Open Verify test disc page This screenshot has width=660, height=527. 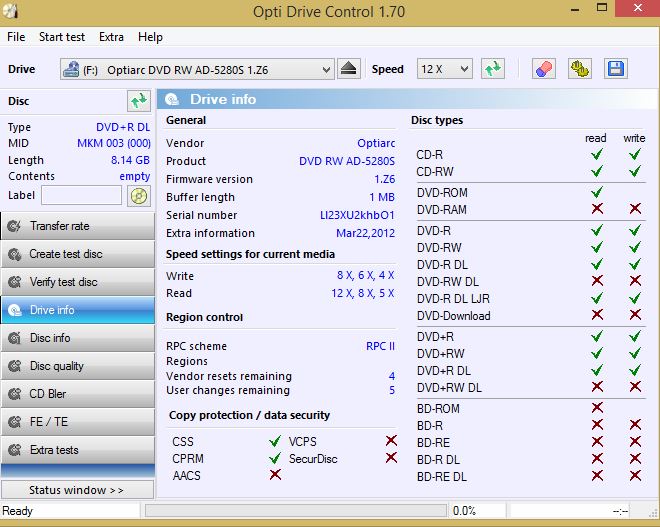click(78, 282)
